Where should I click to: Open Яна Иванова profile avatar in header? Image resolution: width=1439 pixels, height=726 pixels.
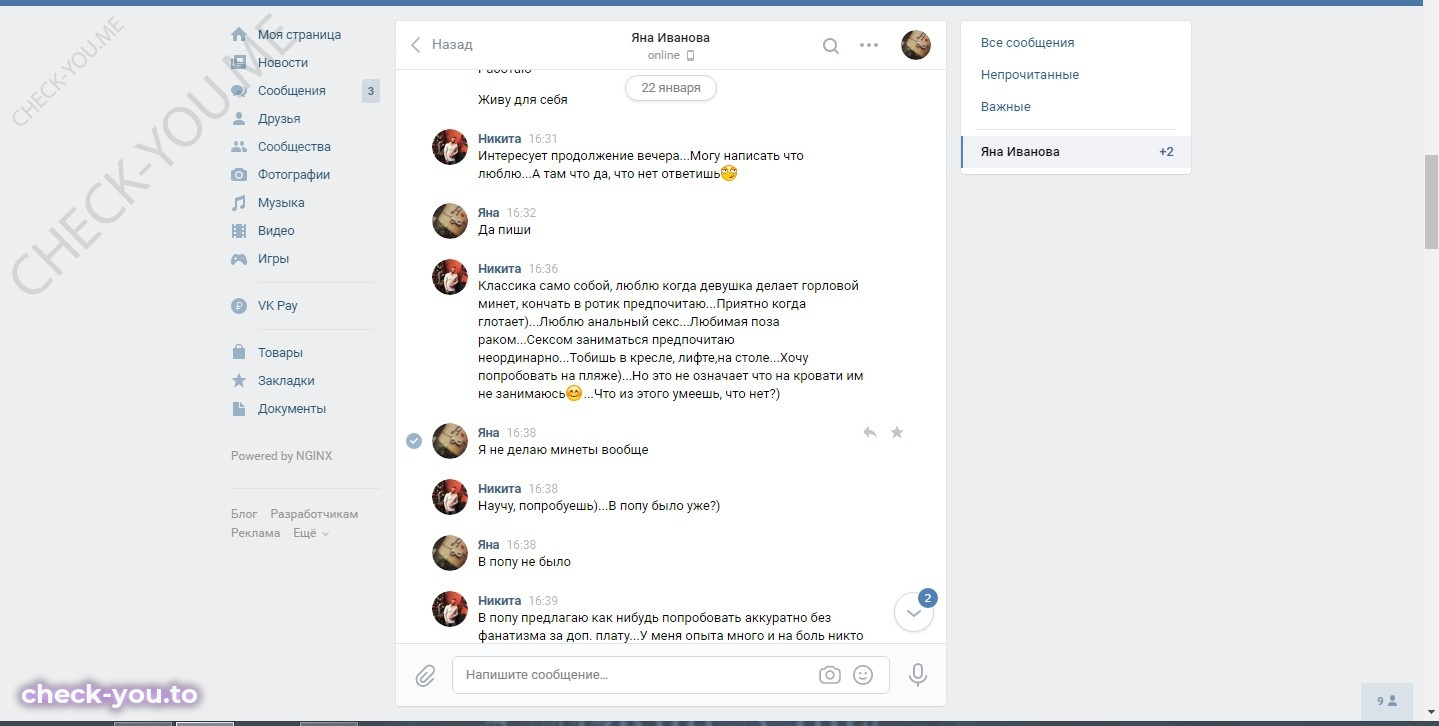(916, 45)
